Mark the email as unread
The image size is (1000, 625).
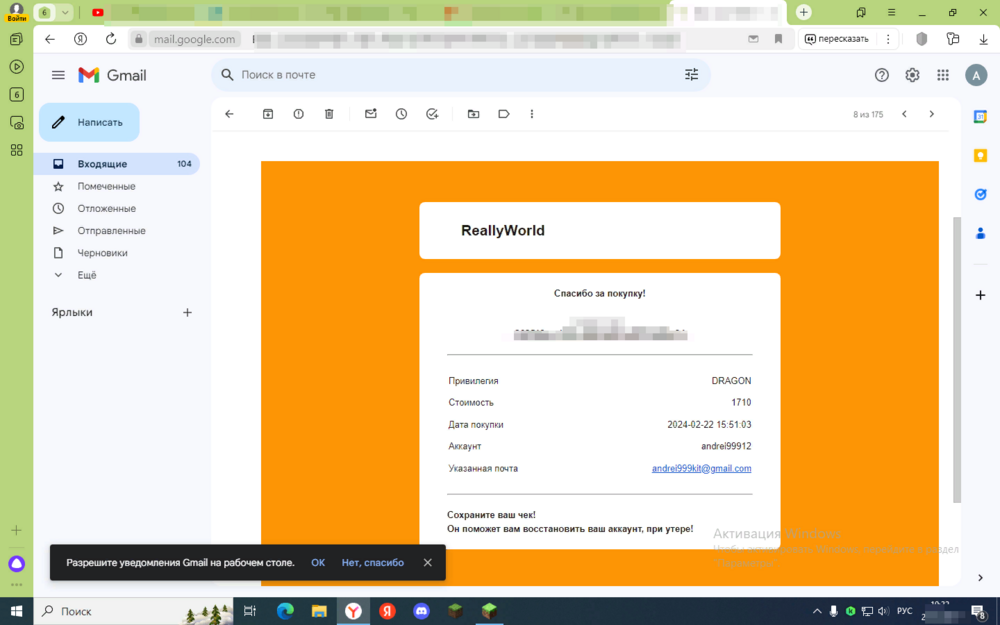[371, 114]
